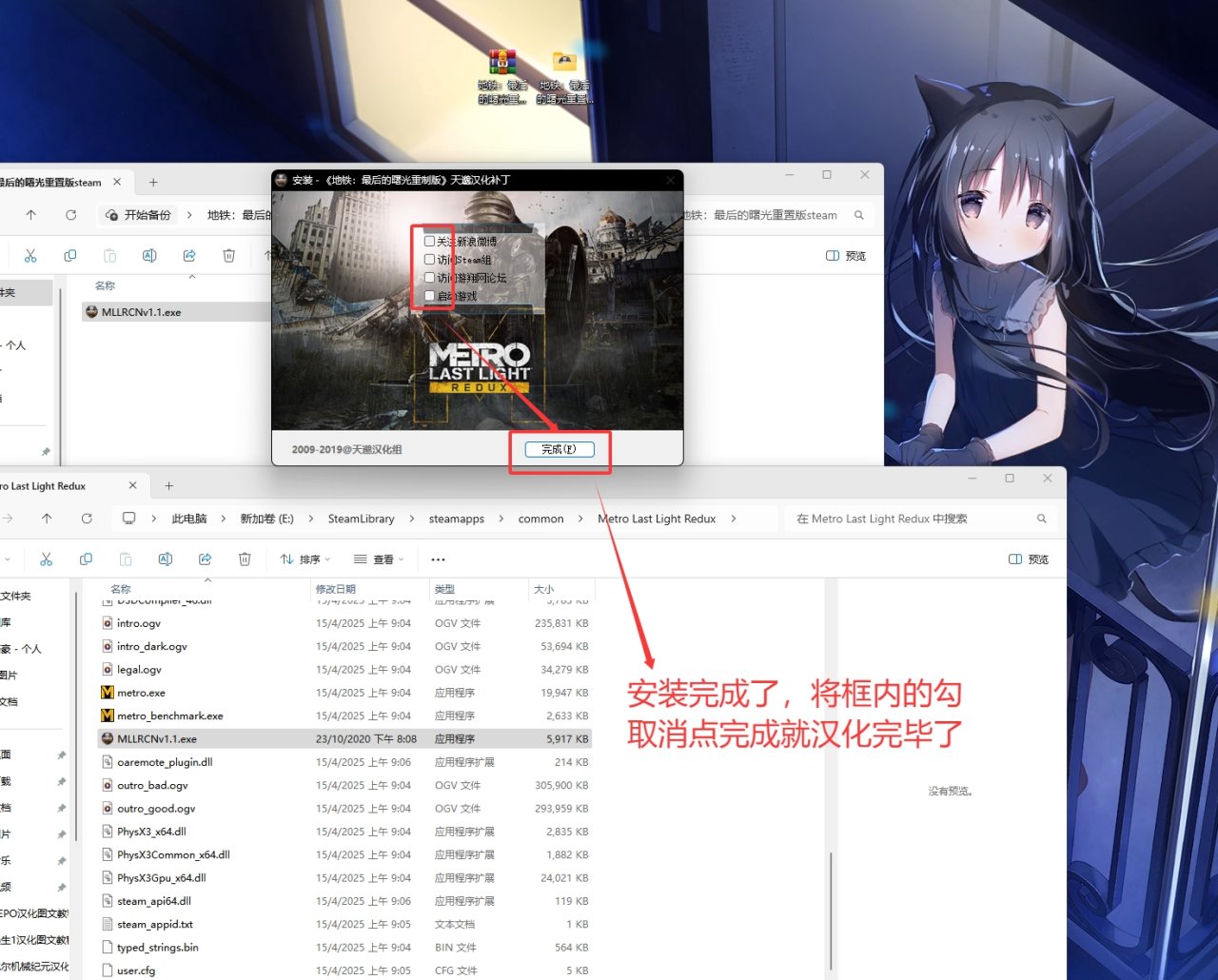
Task: Click Delete trash icon in Metro Last Light Redux window
Action: coord(245,559)
